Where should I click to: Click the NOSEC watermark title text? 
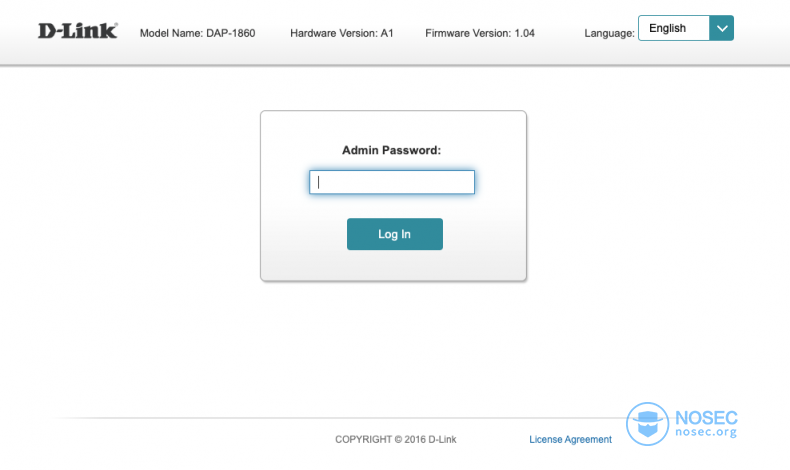(706, 416)
